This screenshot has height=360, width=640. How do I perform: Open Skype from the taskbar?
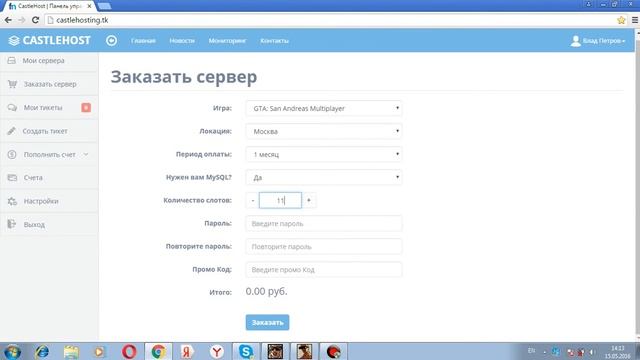point(246,351)
